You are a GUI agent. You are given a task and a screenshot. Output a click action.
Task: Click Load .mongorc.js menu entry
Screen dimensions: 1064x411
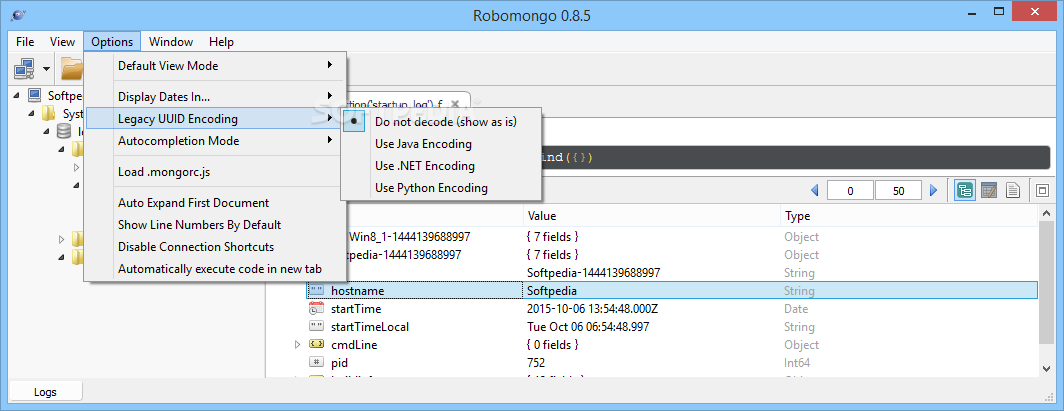pos(215,172)
